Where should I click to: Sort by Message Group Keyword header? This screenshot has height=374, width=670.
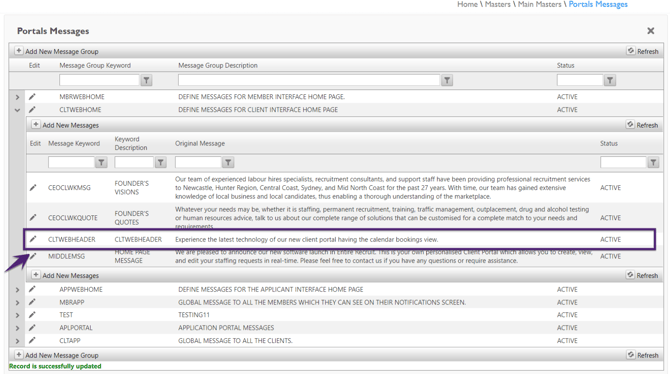coord(95,65)
